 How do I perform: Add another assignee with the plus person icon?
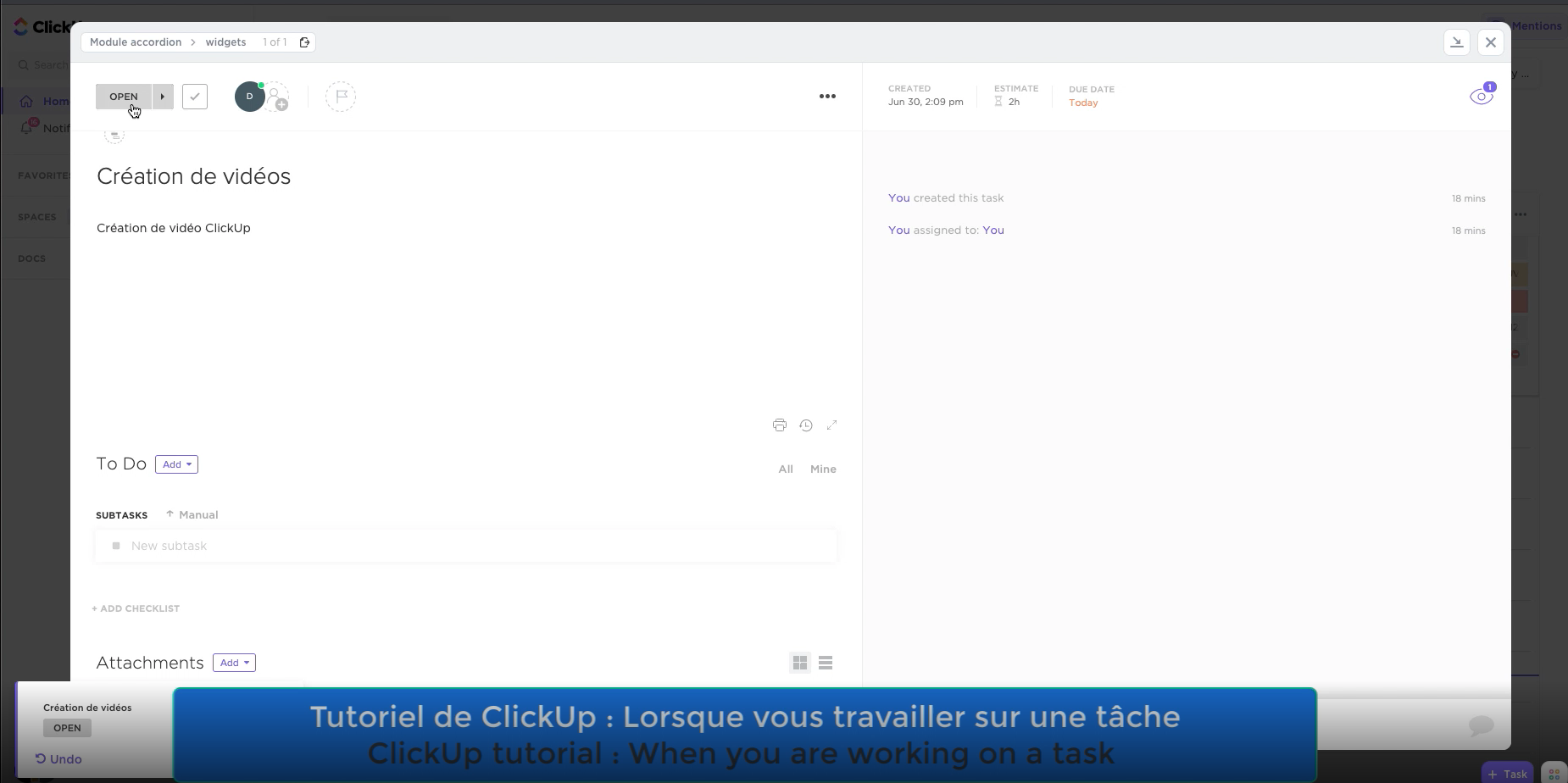277,97
